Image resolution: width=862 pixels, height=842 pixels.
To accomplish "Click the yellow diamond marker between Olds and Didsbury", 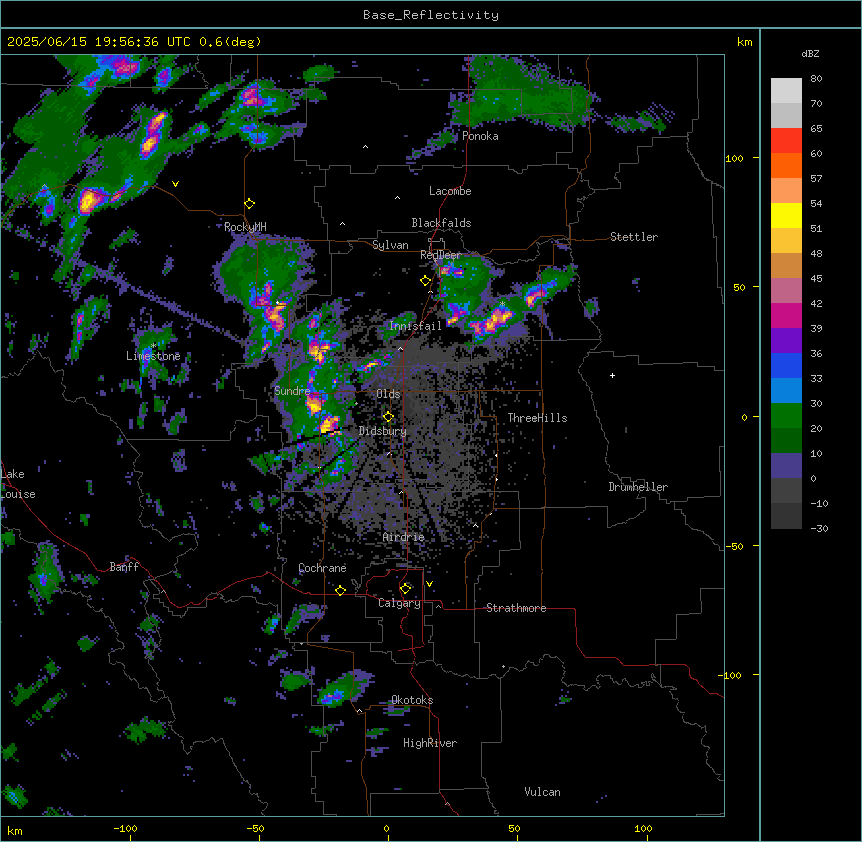I will (388, 417).
